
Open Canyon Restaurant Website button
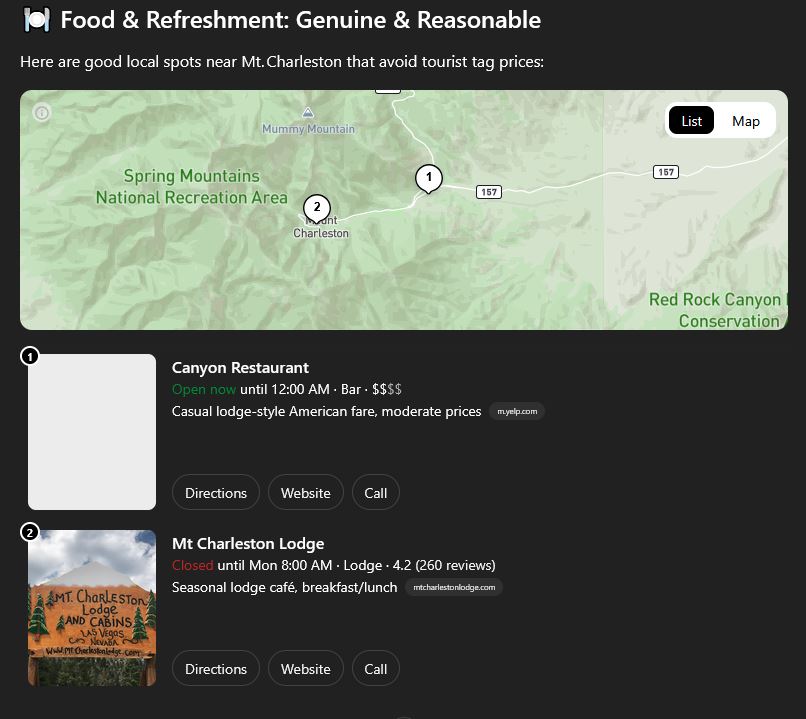(x=305, y=492)
